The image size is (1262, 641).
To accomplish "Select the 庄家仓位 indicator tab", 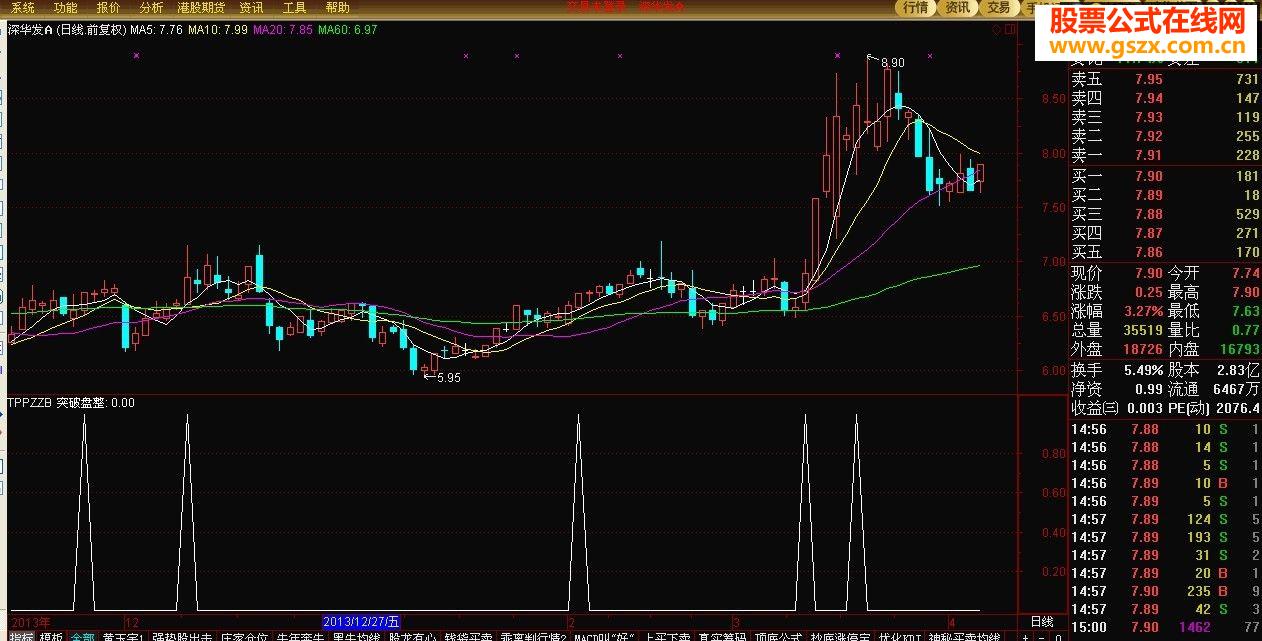I will click(x=245, y=636).
